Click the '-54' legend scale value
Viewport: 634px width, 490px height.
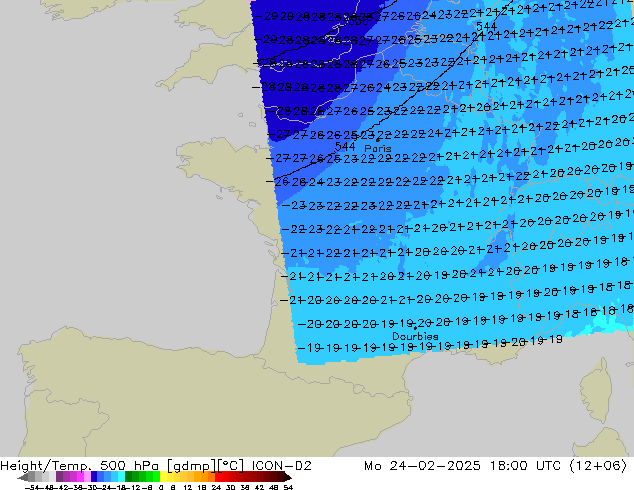[x=32, y=487]
